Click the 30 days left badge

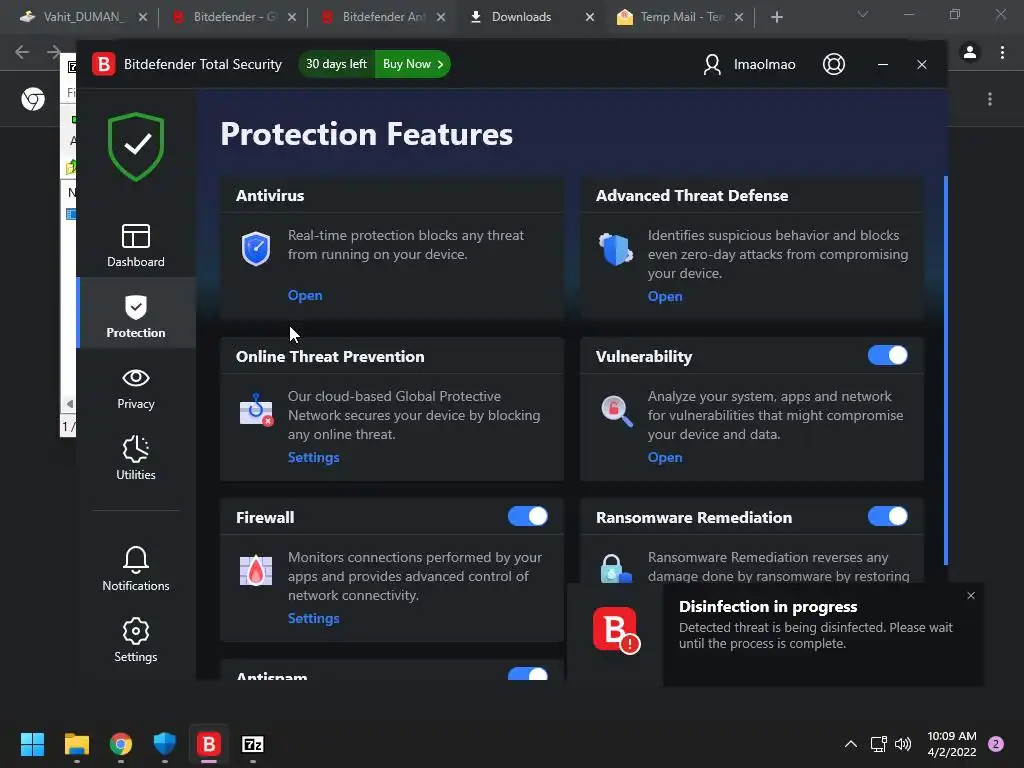336,64
